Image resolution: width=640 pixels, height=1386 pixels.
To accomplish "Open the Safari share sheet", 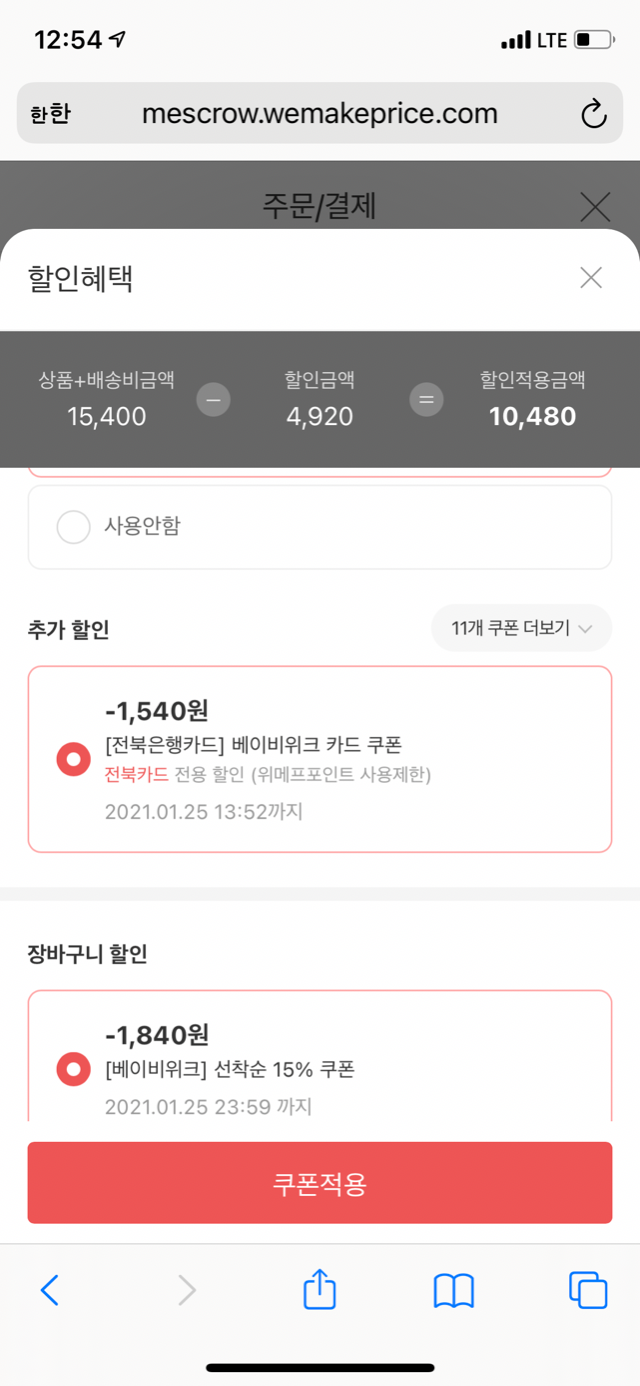I will click(x=319, y=1289).
